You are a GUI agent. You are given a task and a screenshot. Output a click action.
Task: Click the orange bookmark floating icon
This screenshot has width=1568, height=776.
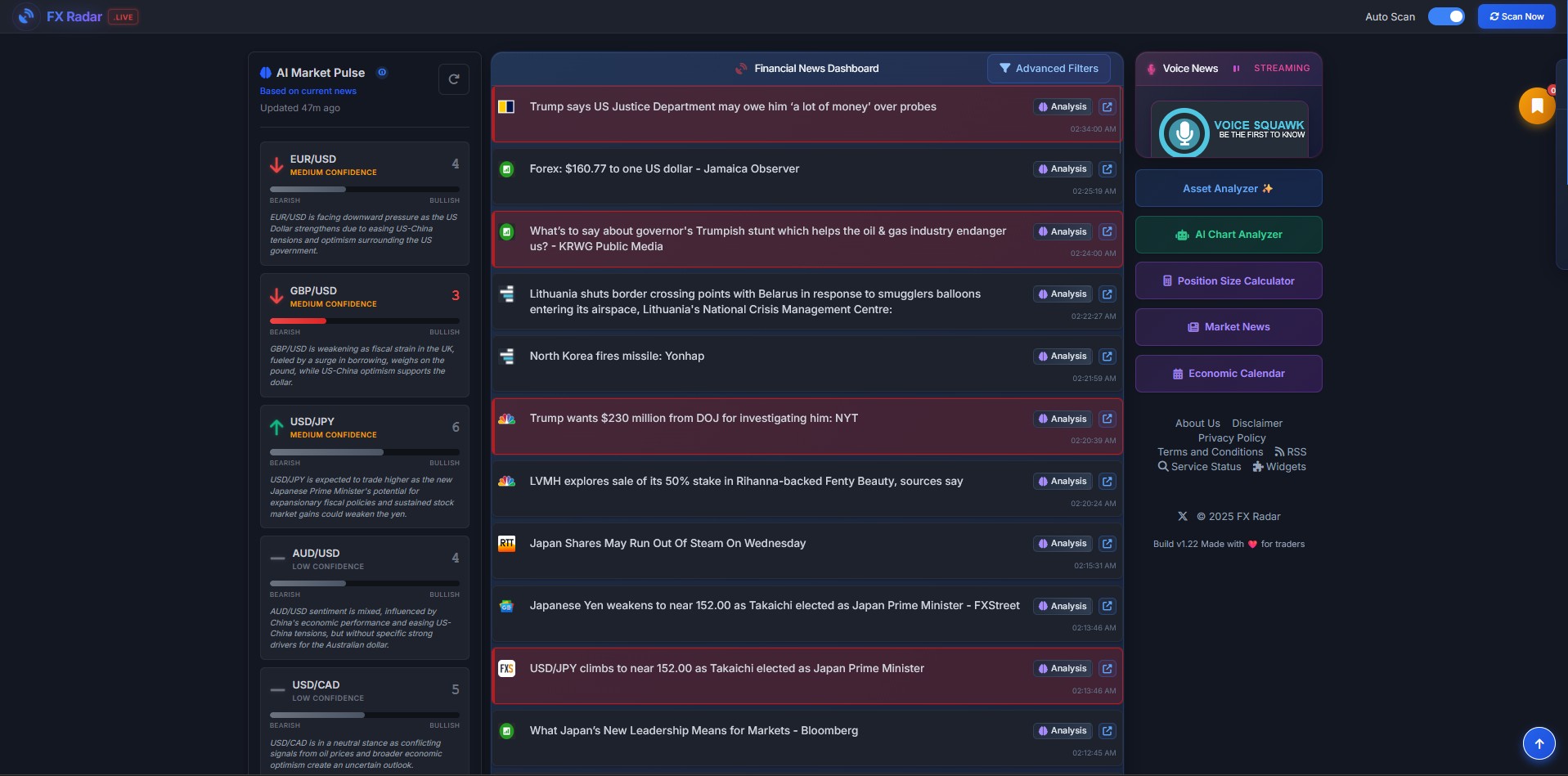[1536, 106]
